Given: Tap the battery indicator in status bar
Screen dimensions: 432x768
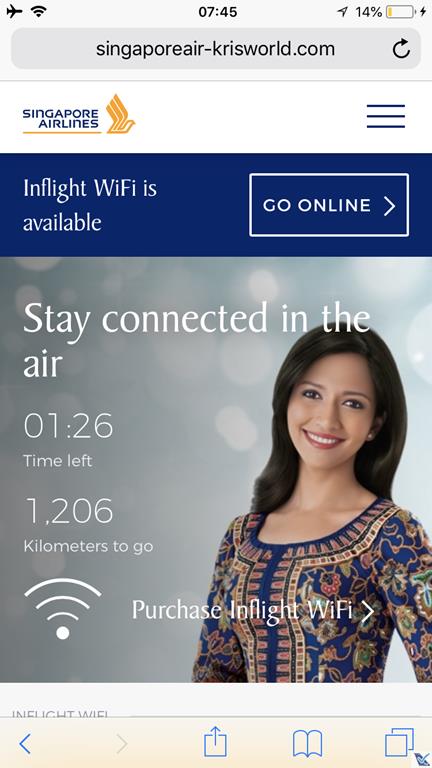Looking at the screenshot, I should pyautogui.click(x=400, y=12).
